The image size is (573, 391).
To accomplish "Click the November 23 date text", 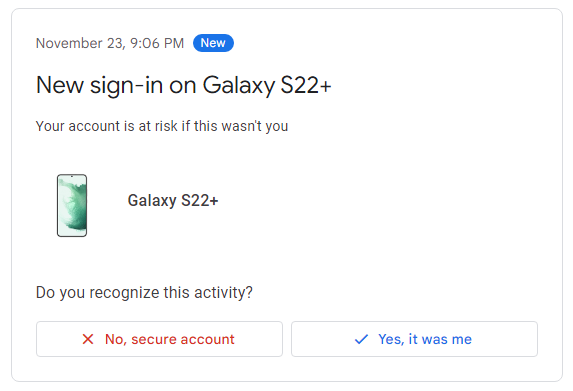I will tap(80, 43).
